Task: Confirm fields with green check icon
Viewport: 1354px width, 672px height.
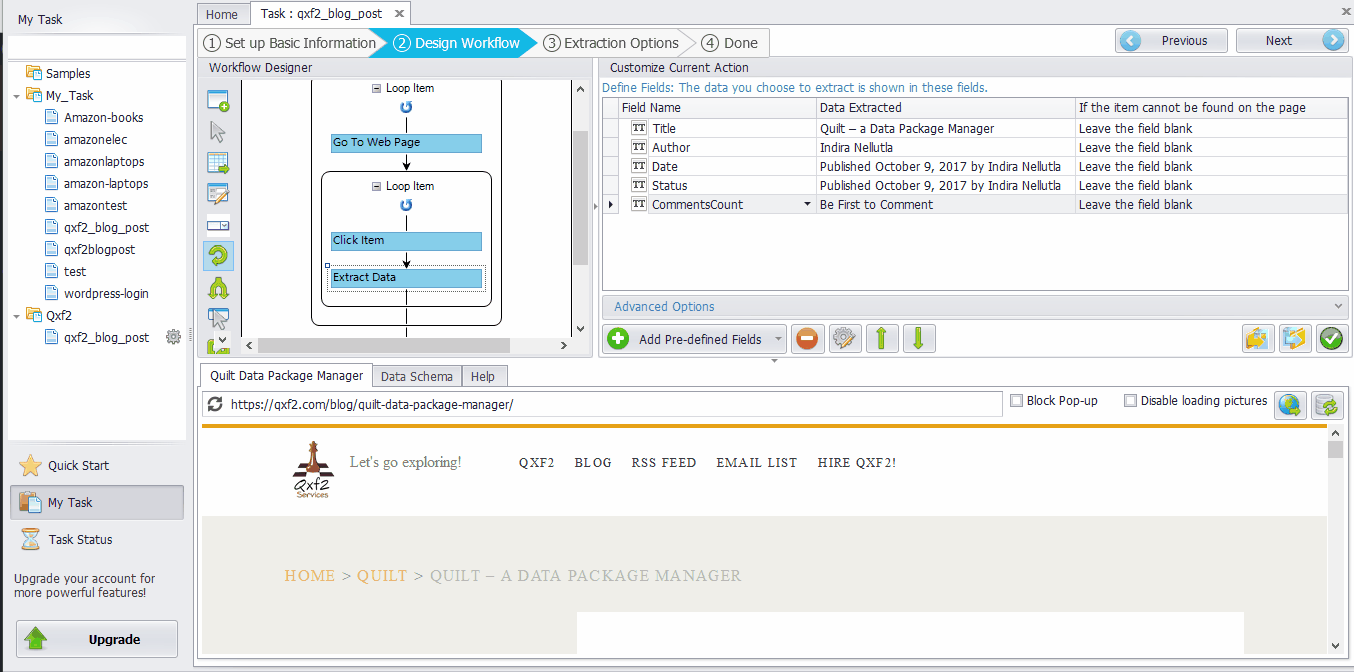Action: pos(1330,339)
